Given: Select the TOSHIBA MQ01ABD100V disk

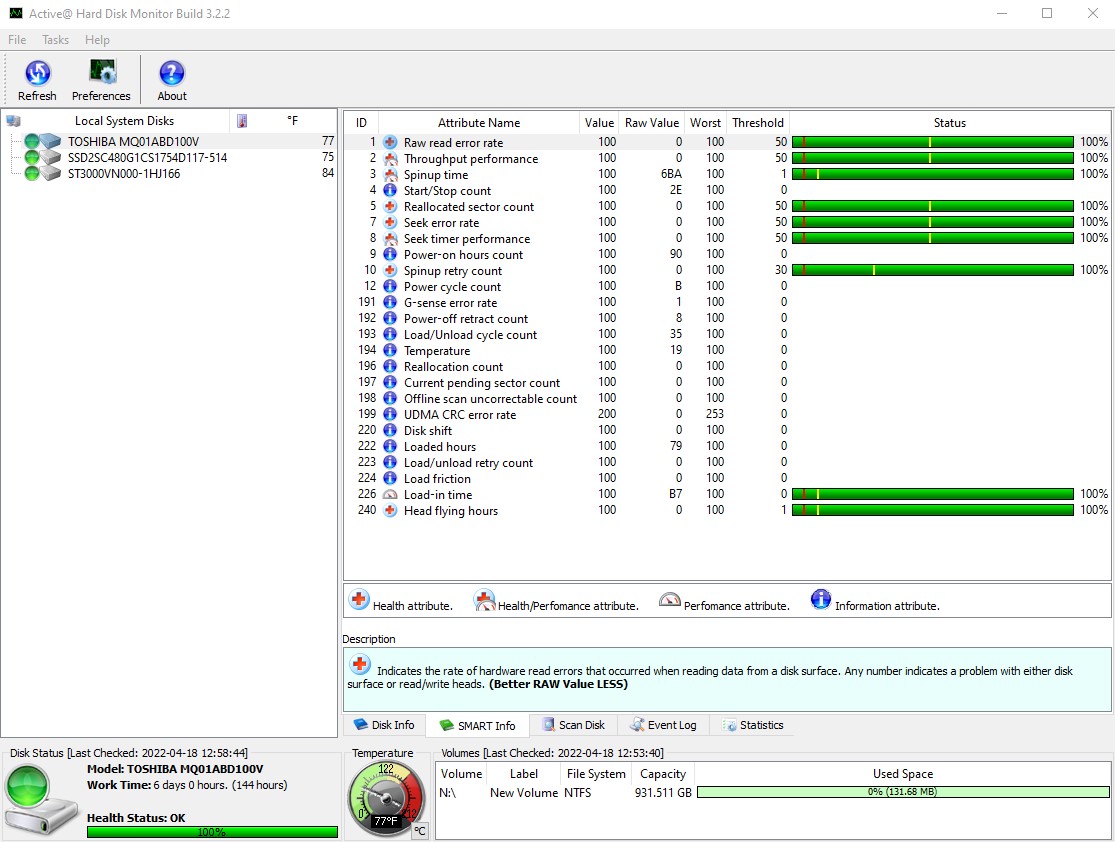Looking at the screenshot, I should click(x=136, y=141).
